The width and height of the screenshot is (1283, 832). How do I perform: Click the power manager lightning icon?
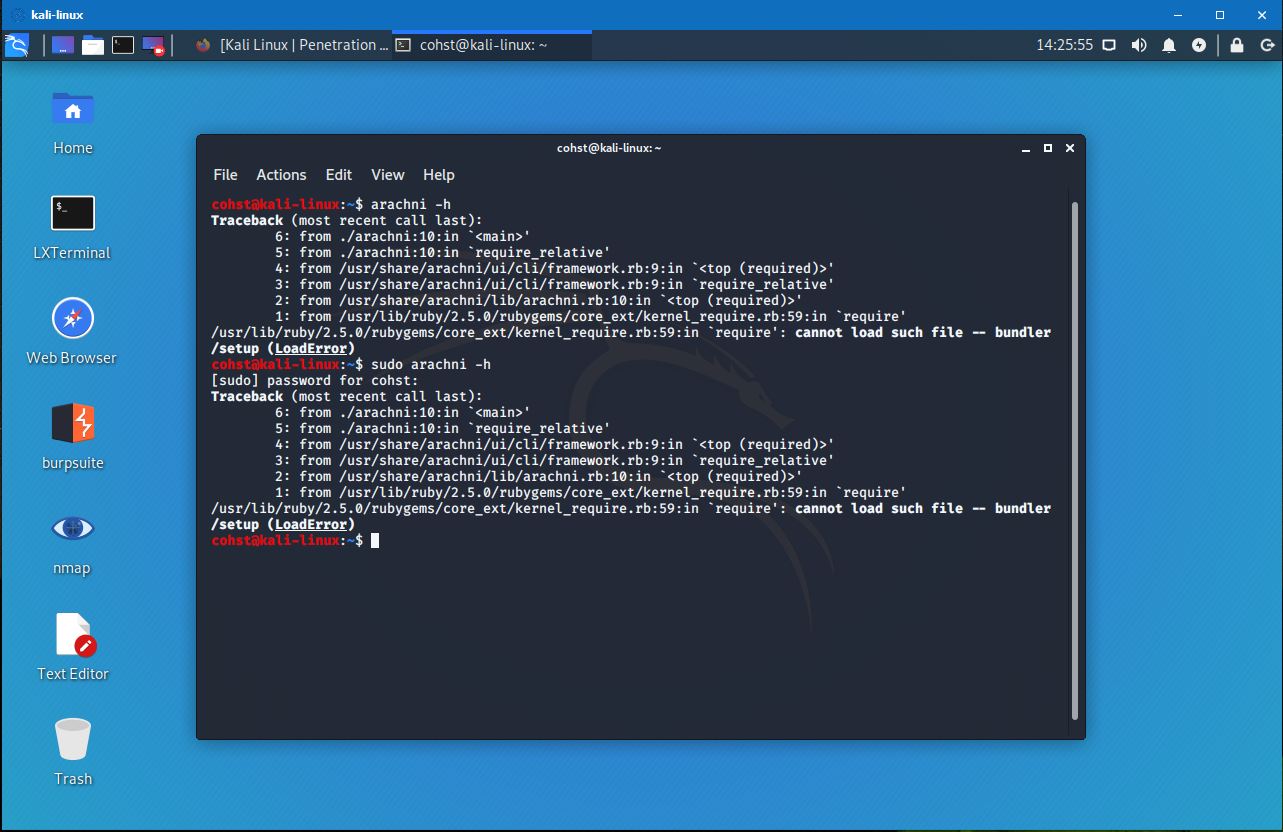coord(1199,45)
